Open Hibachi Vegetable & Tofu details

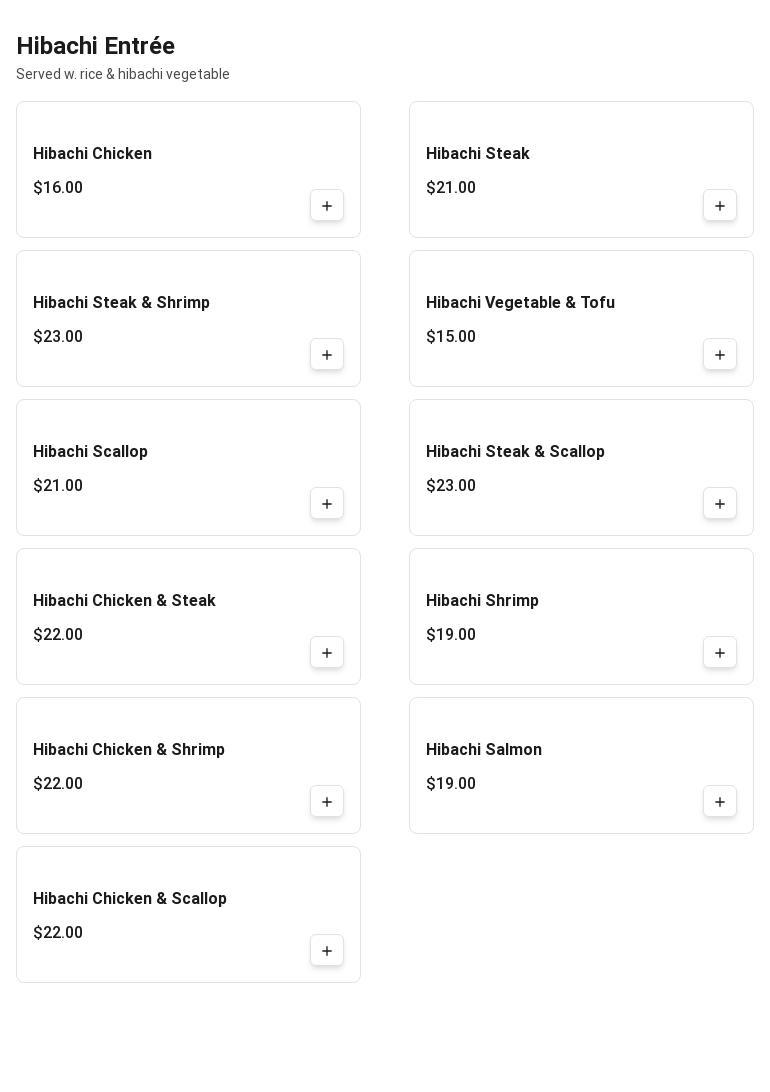coord(520,303)
